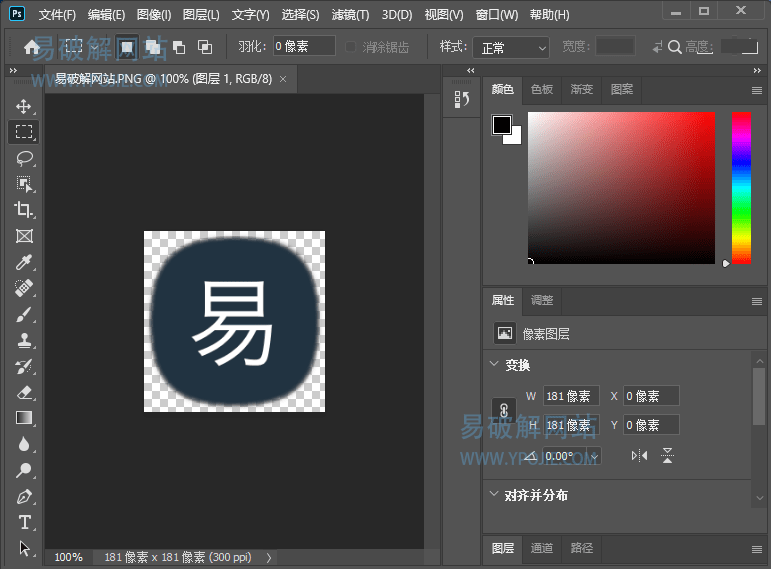Select the Dodge tool
This screenshot has height=569, width=771.
pos(24,470)
